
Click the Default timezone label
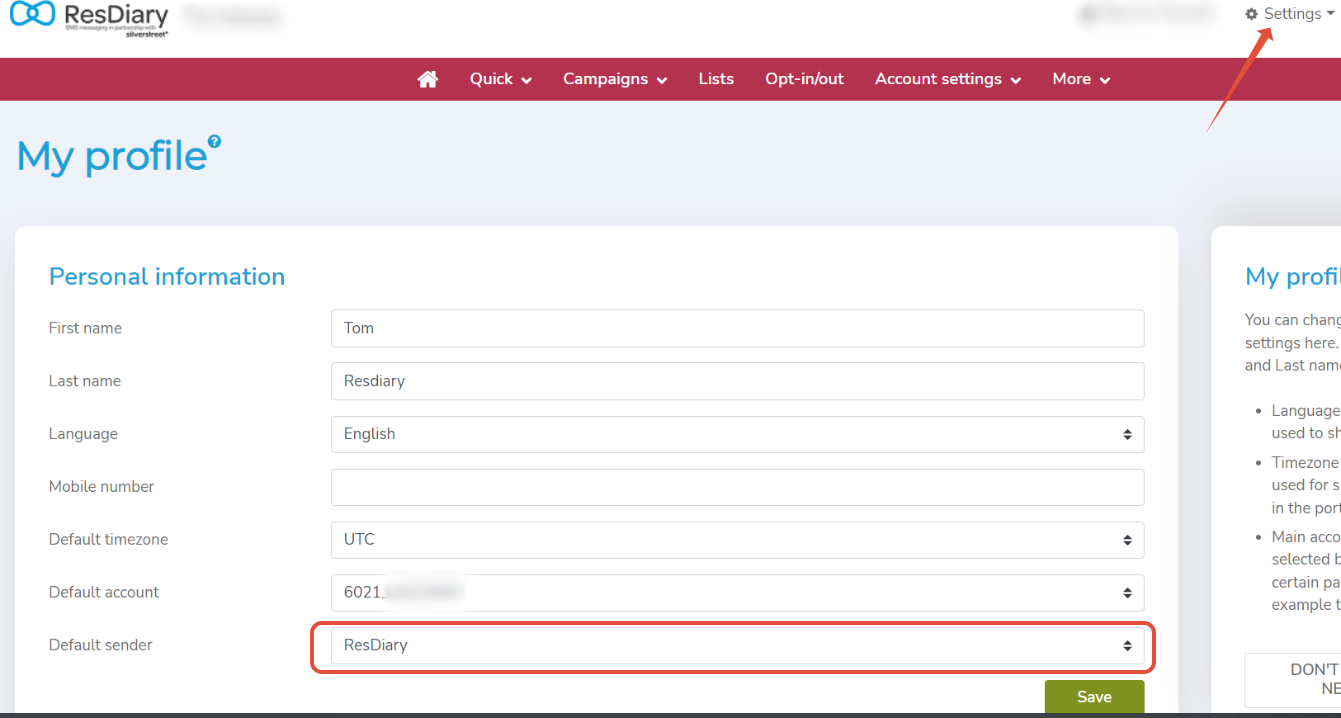pyautogui.click(x=108, y=539)
